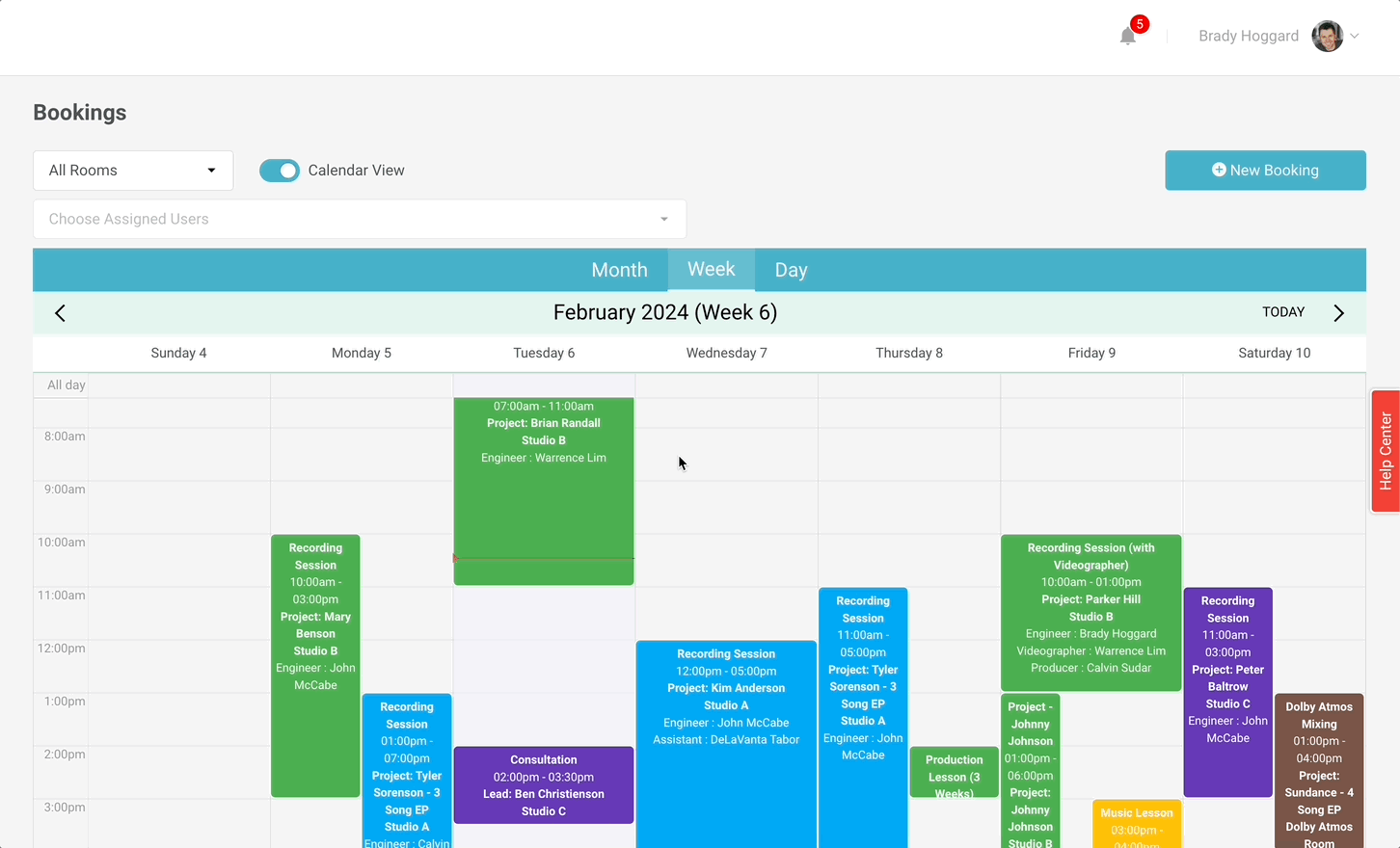Toggle off Calendar View switch

pyautogui.click(x=280, y=171)
